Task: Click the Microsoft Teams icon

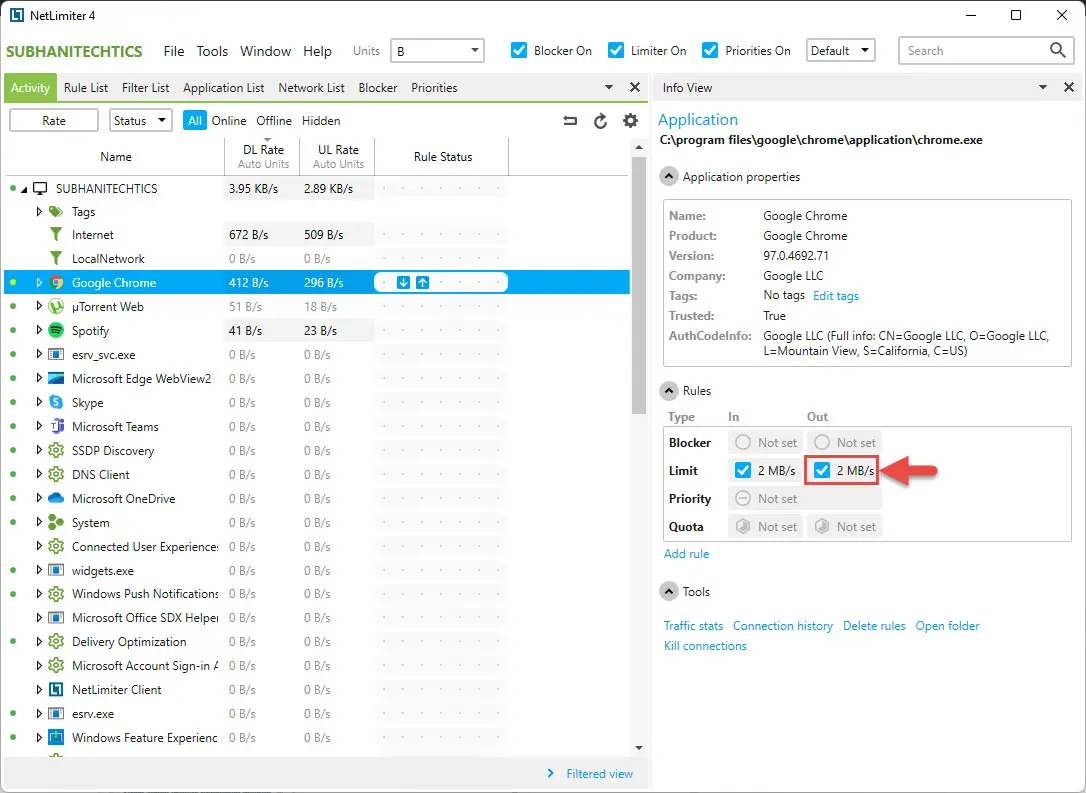Action: pos(57,427)
